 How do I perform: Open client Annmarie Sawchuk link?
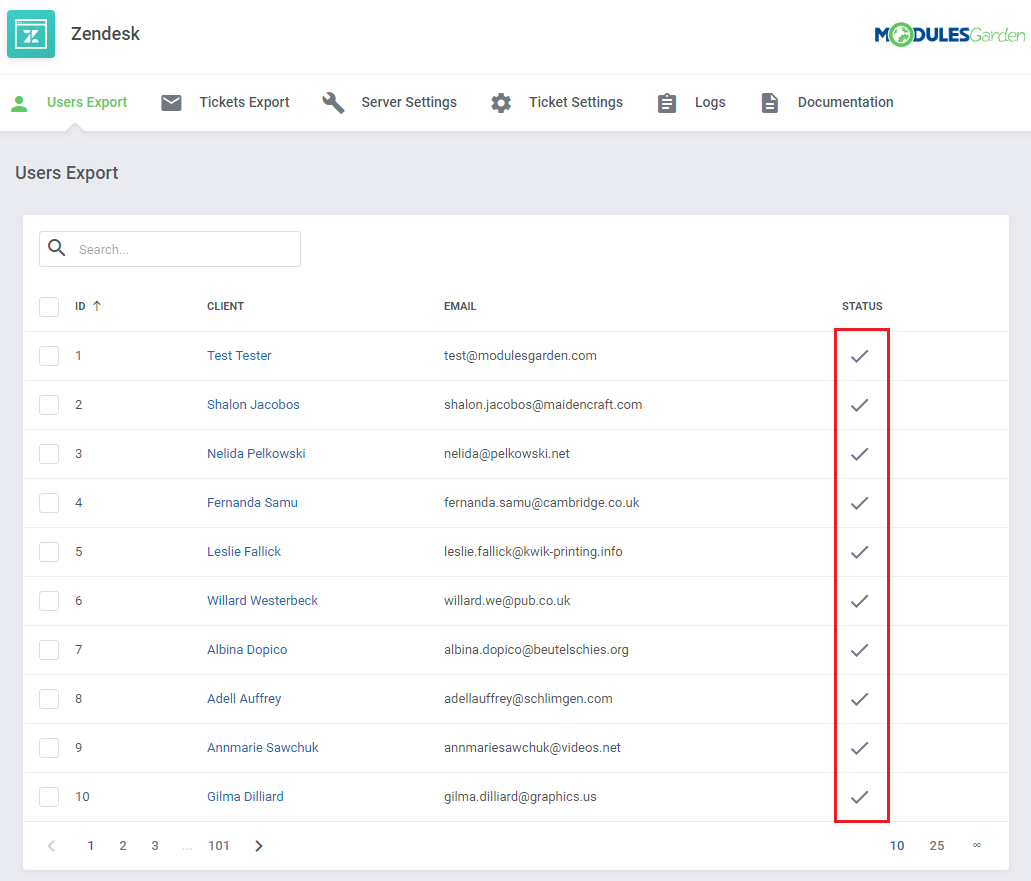tap(262, 748)
